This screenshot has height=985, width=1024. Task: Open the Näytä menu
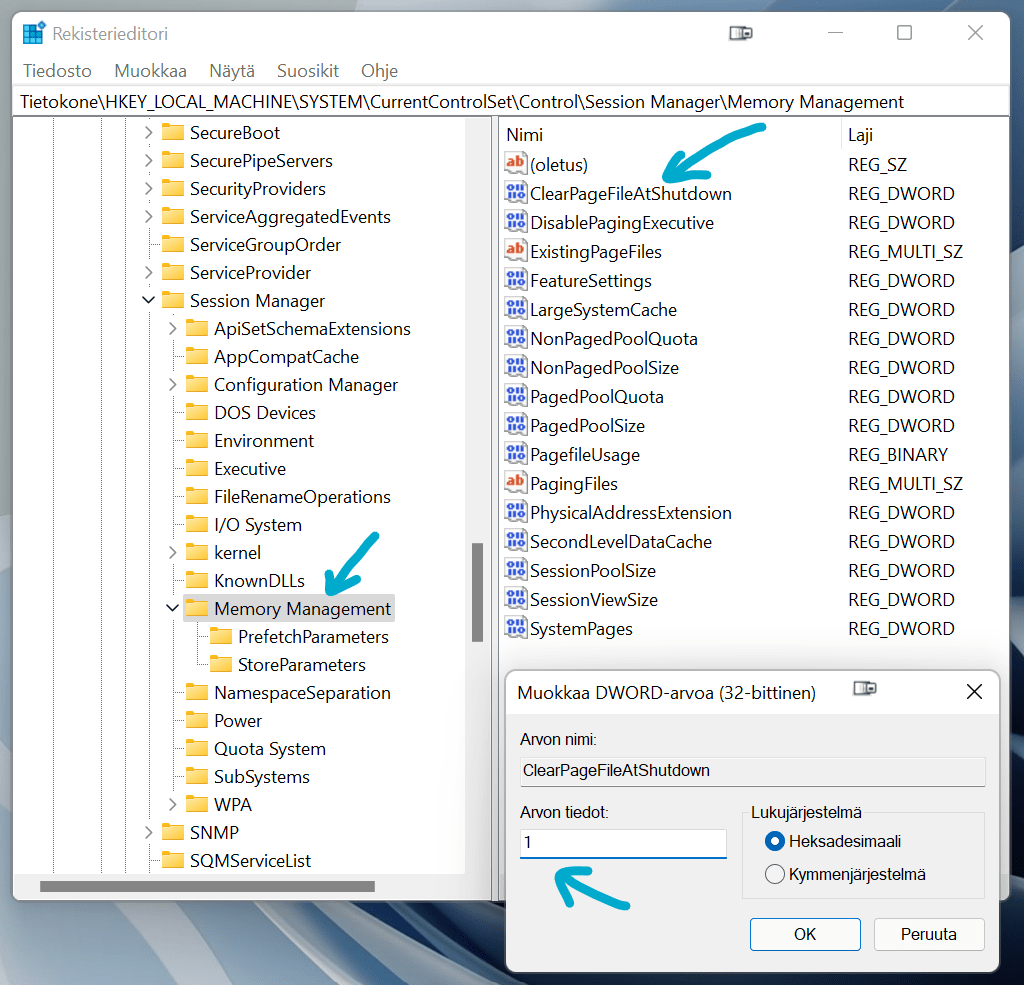click(x=232, y=71)
